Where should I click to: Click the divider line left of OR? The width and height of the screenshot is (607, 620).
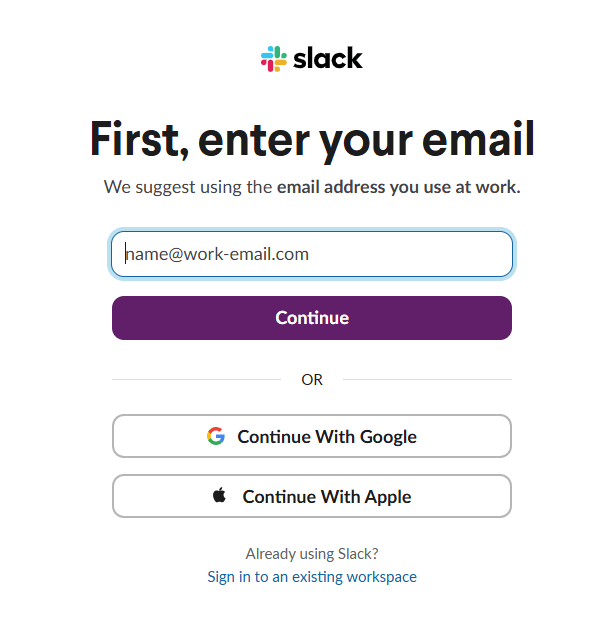[x=196, y=380]
